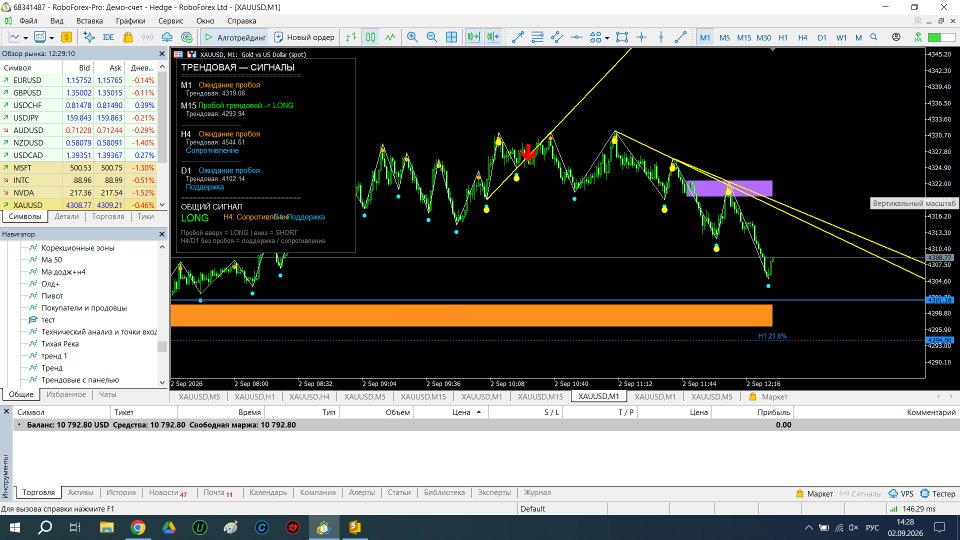Tile chart windows grid icon

click(x=451, y=37)
